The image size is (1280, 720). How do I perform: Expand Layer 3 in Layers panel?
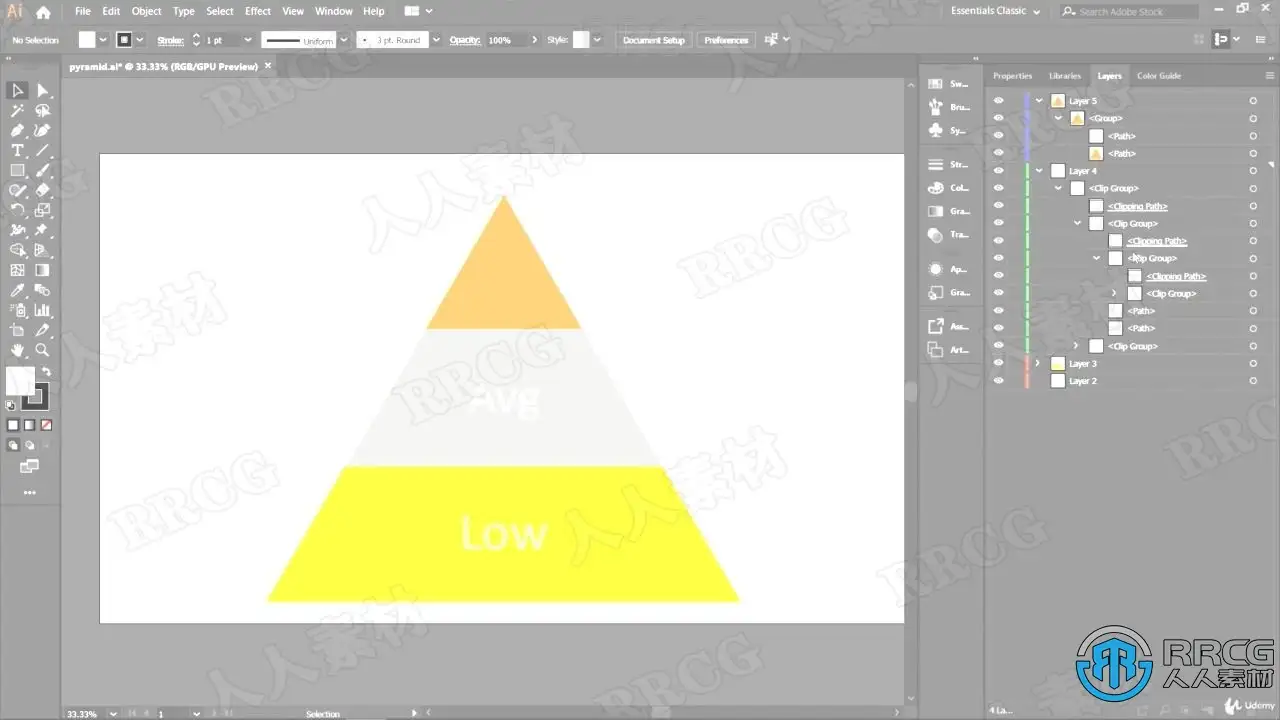point(1038,364)
